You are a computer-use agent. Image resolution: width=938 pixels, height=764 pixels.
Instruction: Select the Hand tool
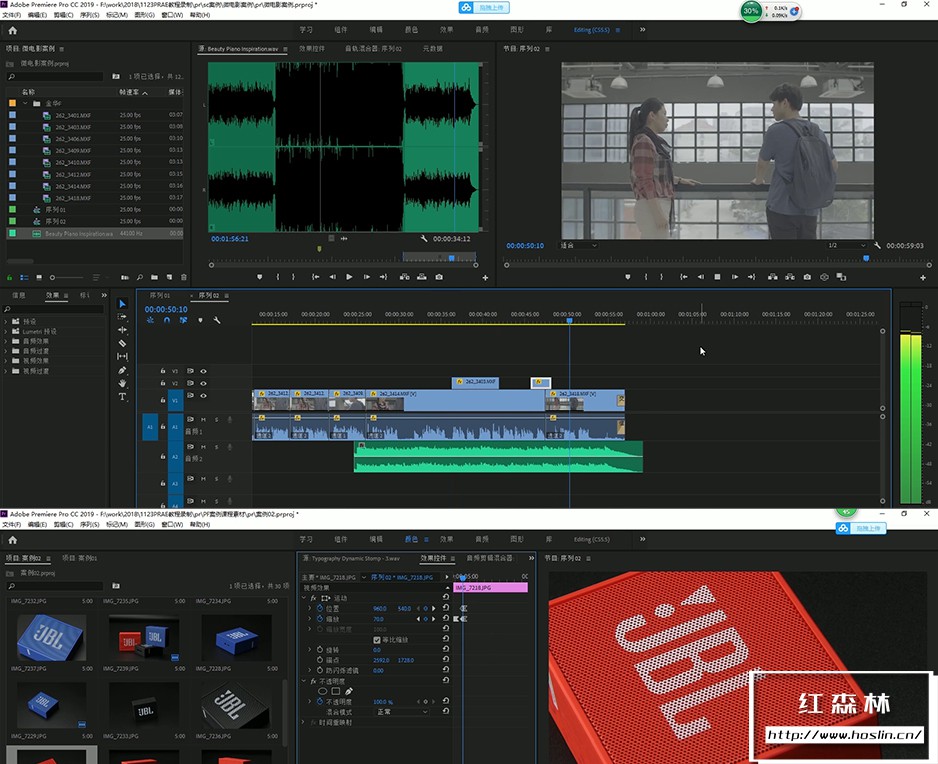click(x=122, y=383)
